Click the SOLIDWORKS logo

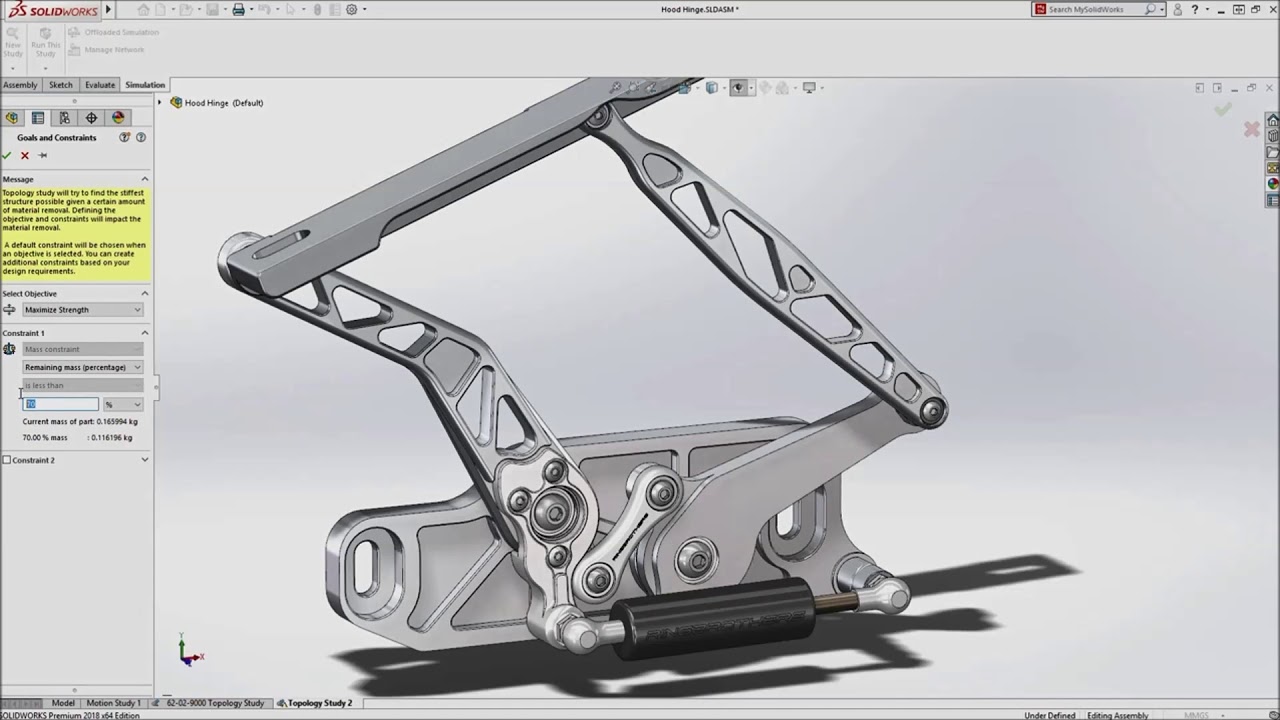pos(53,11)
